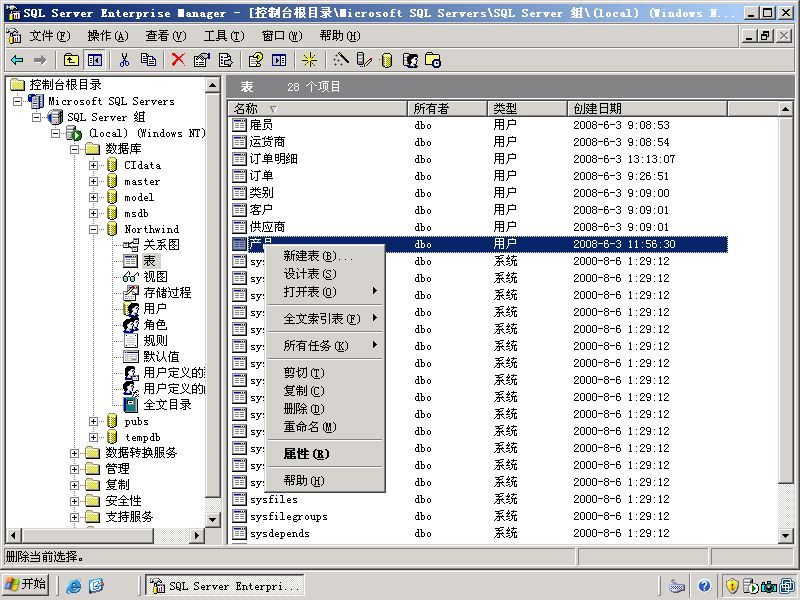
Task: Select the 角色 roles node
Action: (155, 324)
